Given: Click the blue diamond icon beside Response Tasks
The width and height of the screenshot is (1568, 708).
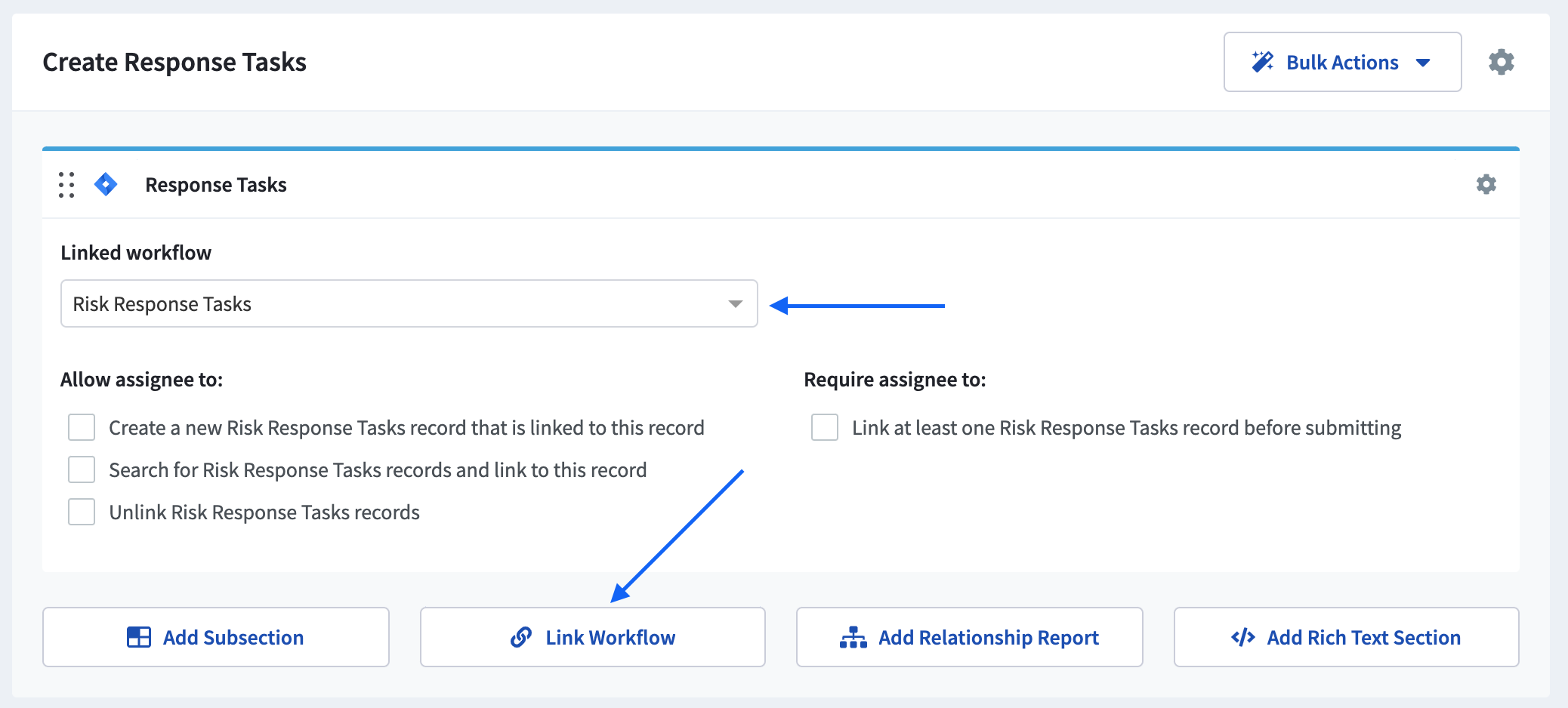Looking at the screenshot, I should (x=106, y=184).
